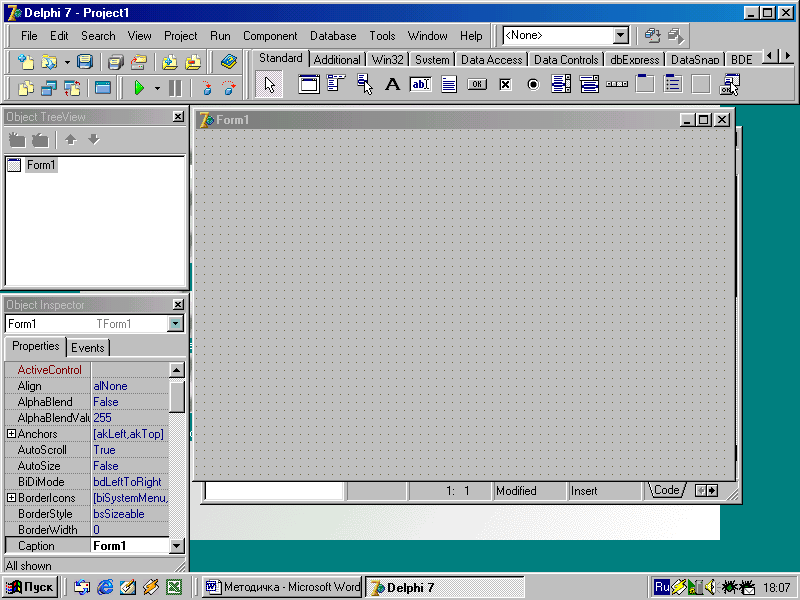The height and width of the screenshot is (600, 800).
Task: Click the View Unit toolbar icon
Action: 26,88
